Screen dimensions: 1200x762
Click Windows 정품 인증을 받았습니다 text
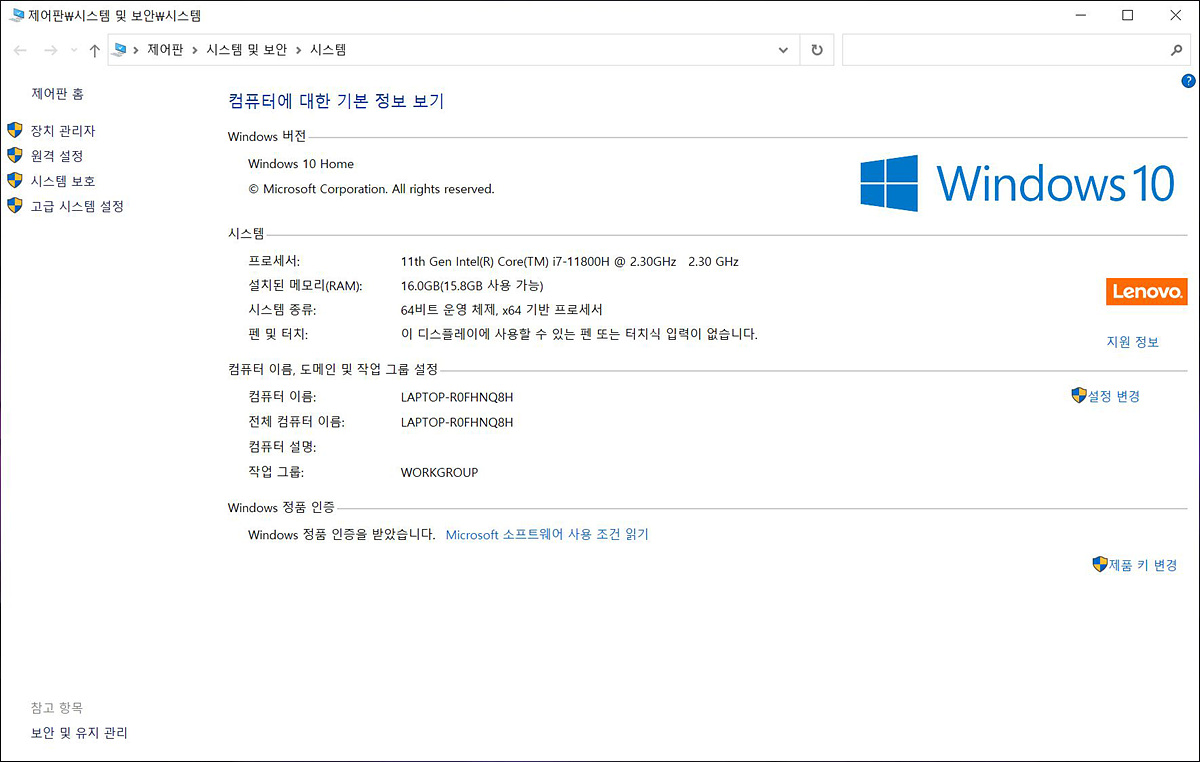[x=342, y=535]
